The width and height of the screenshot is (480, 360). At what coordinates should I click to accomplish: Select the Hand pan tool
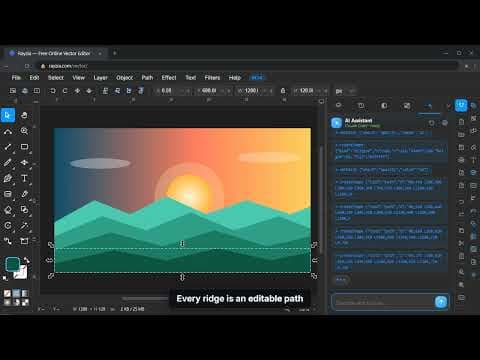(24, 115)
